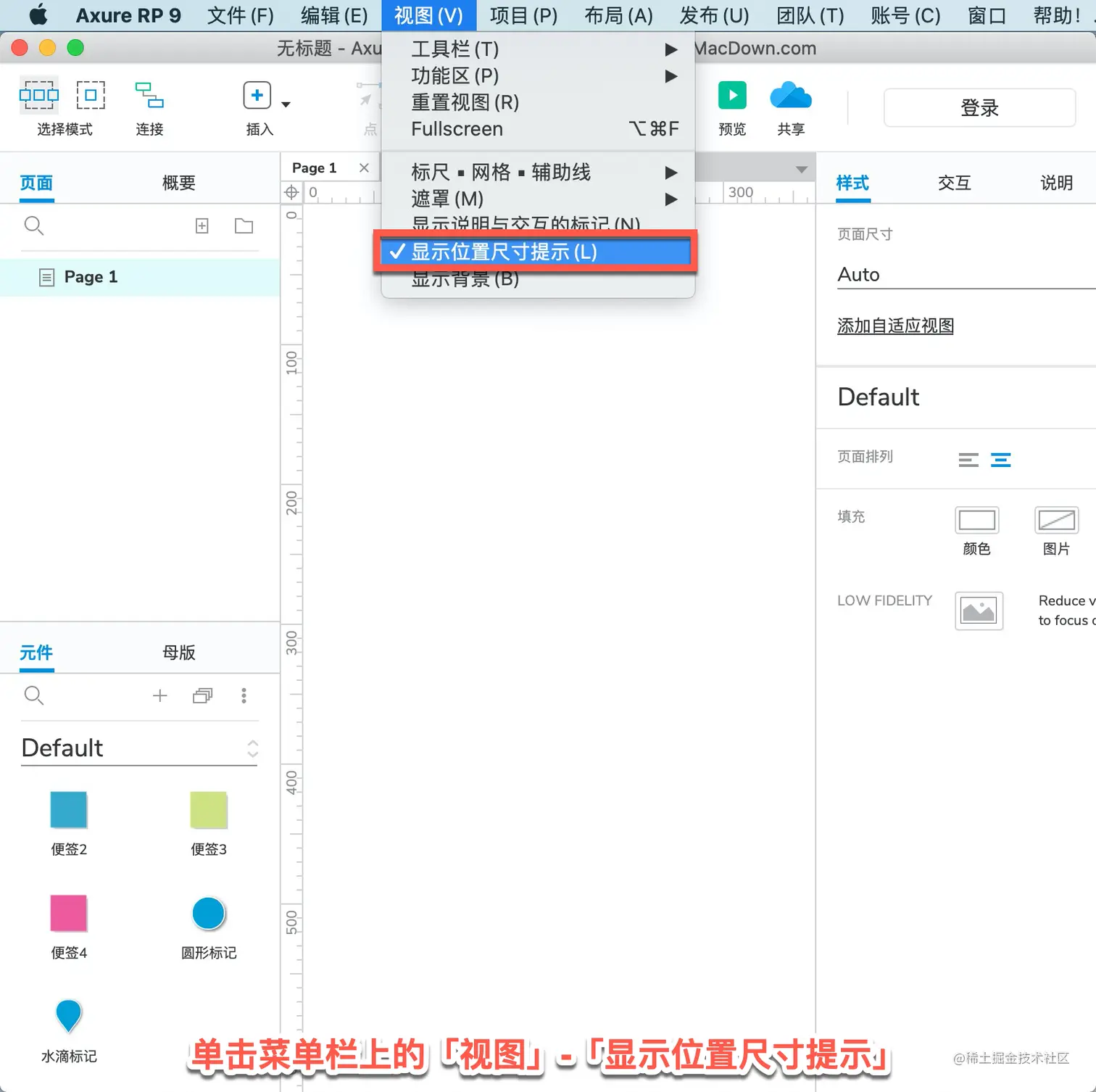Click the Insert (插入) plus icon
This screenshot has height=1092, width=1096.
pos(257,95)
